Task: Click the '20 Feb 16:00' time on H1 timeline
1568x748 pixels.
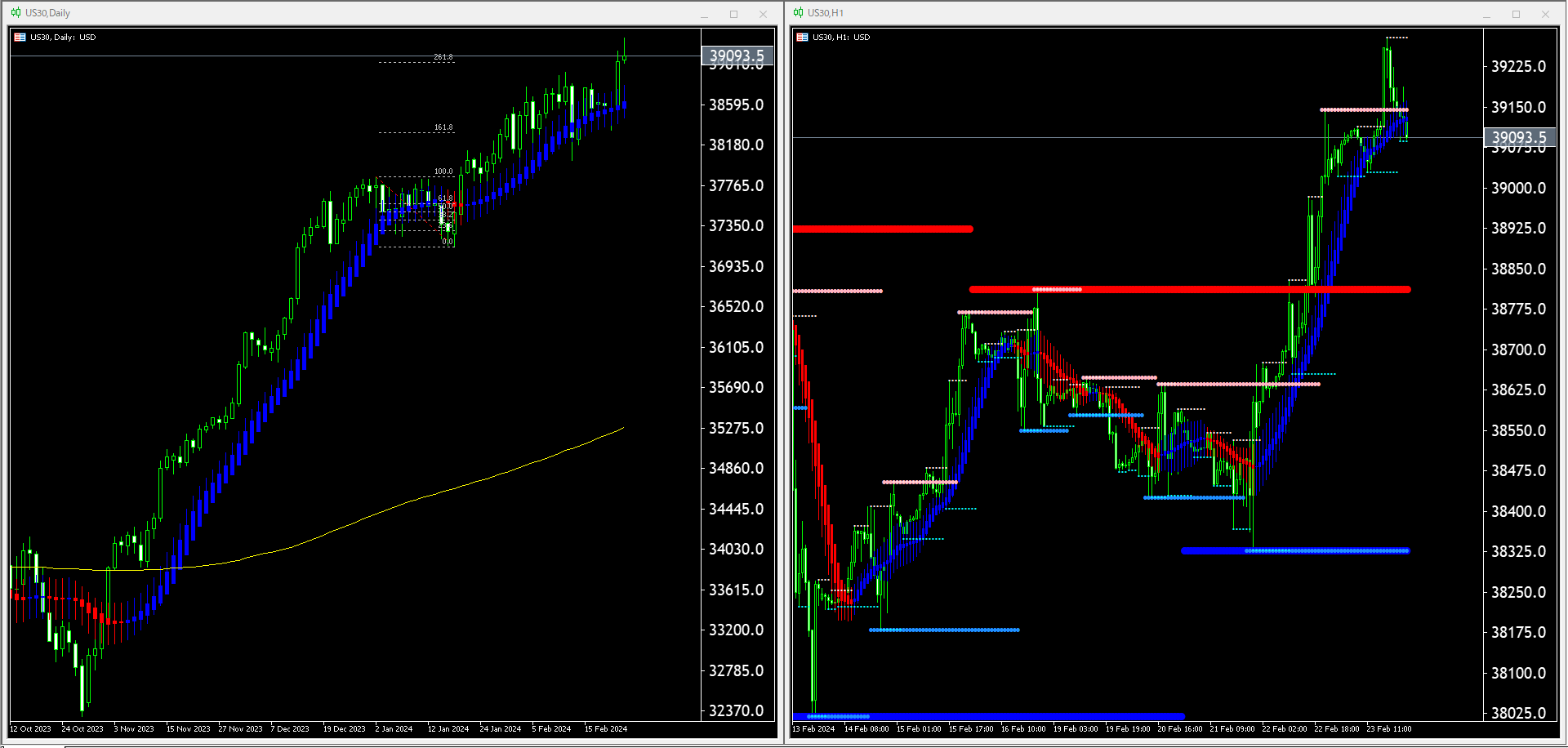Action: tap(1180, 729)
